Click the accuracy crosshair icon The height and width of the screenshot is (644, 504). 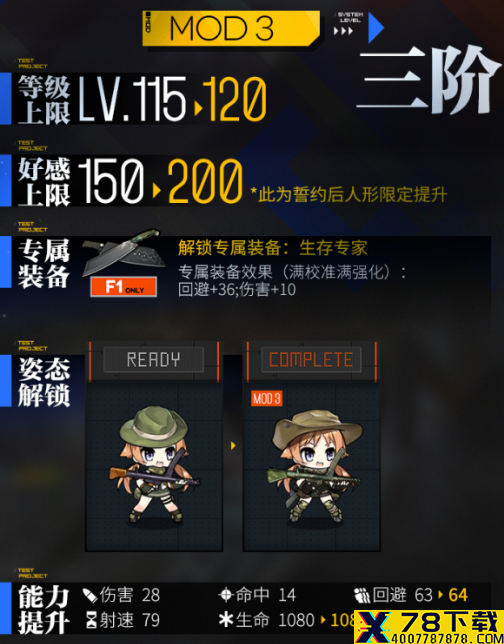click(x=226, y=595)
